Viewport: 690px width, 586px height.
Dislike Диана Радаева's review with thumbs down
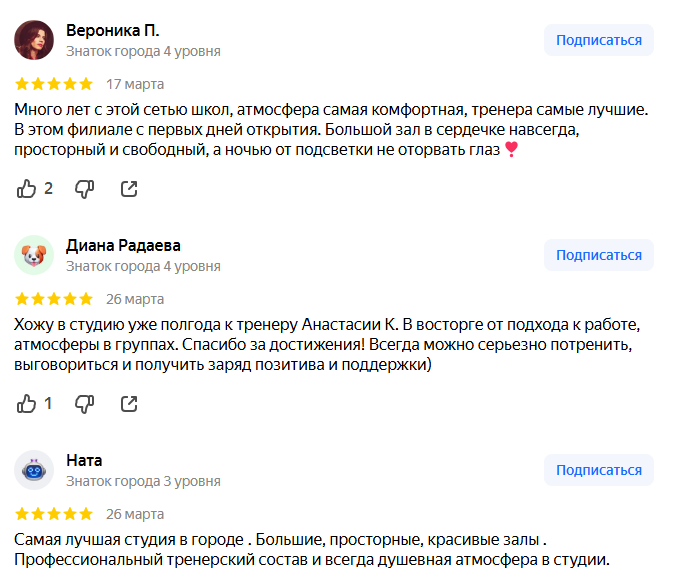84,404
